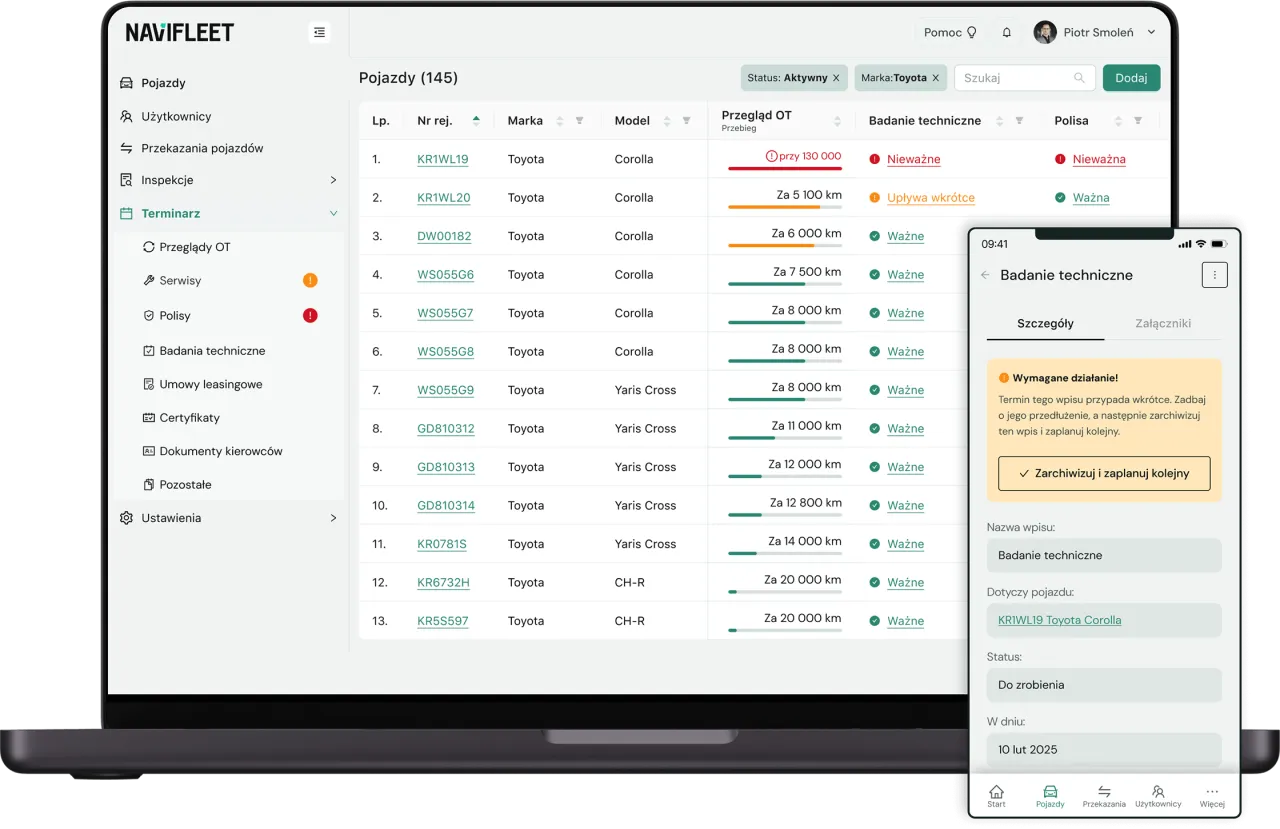Open Umowy leasingowe in the sidebar
Image resolution: width=1280 pixels, height=829 pixels.
210,384
